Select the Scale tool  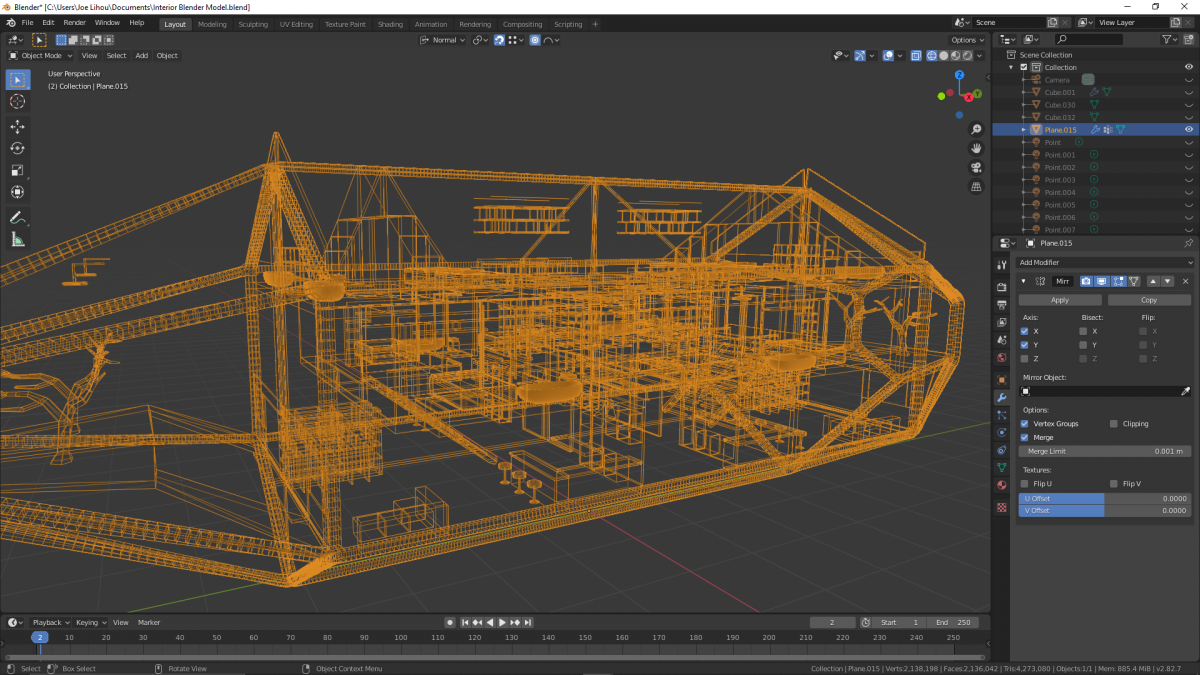coord(17,171)
